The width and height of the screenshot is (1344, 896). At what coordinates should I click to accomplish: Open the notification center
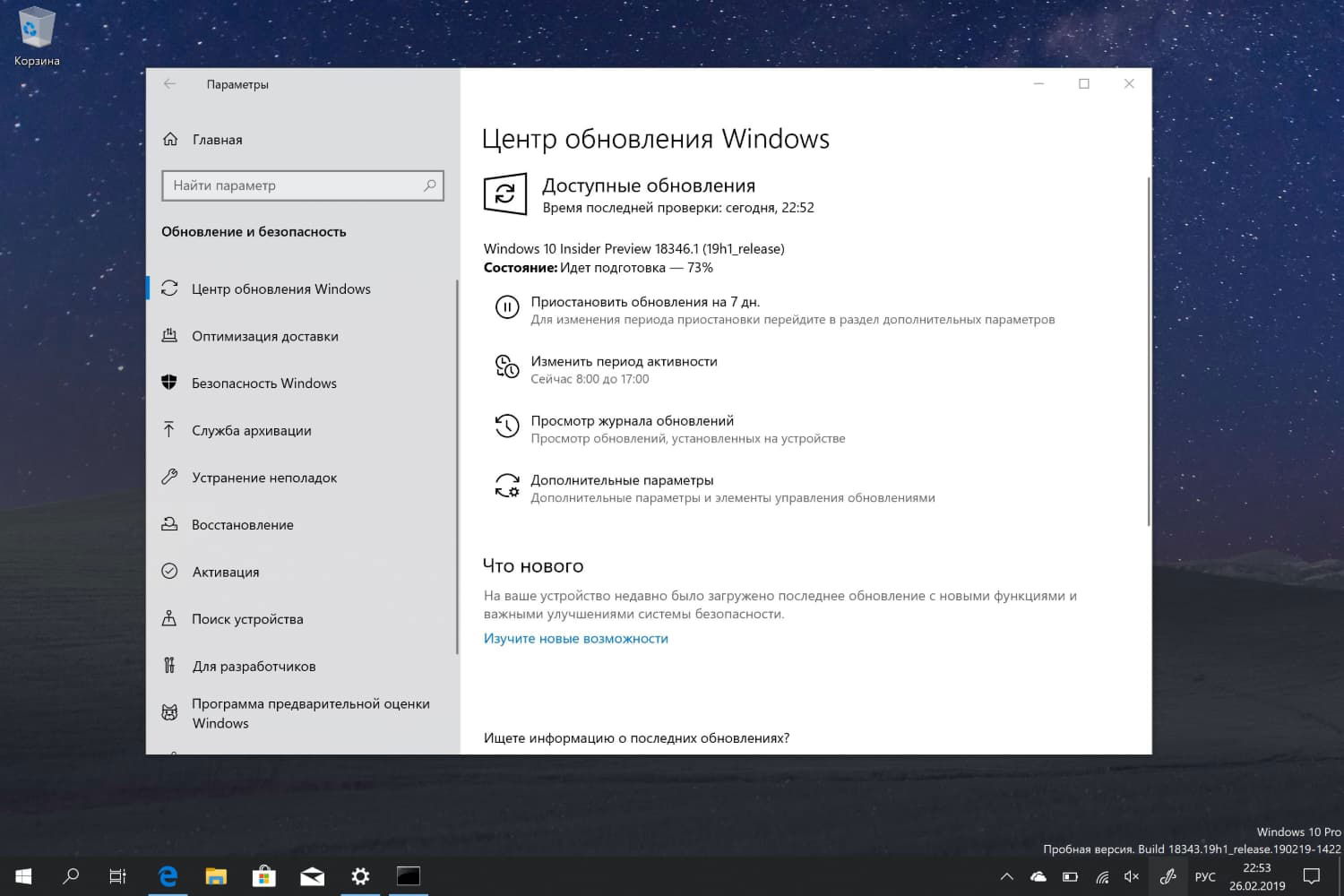click(1311, 876)
